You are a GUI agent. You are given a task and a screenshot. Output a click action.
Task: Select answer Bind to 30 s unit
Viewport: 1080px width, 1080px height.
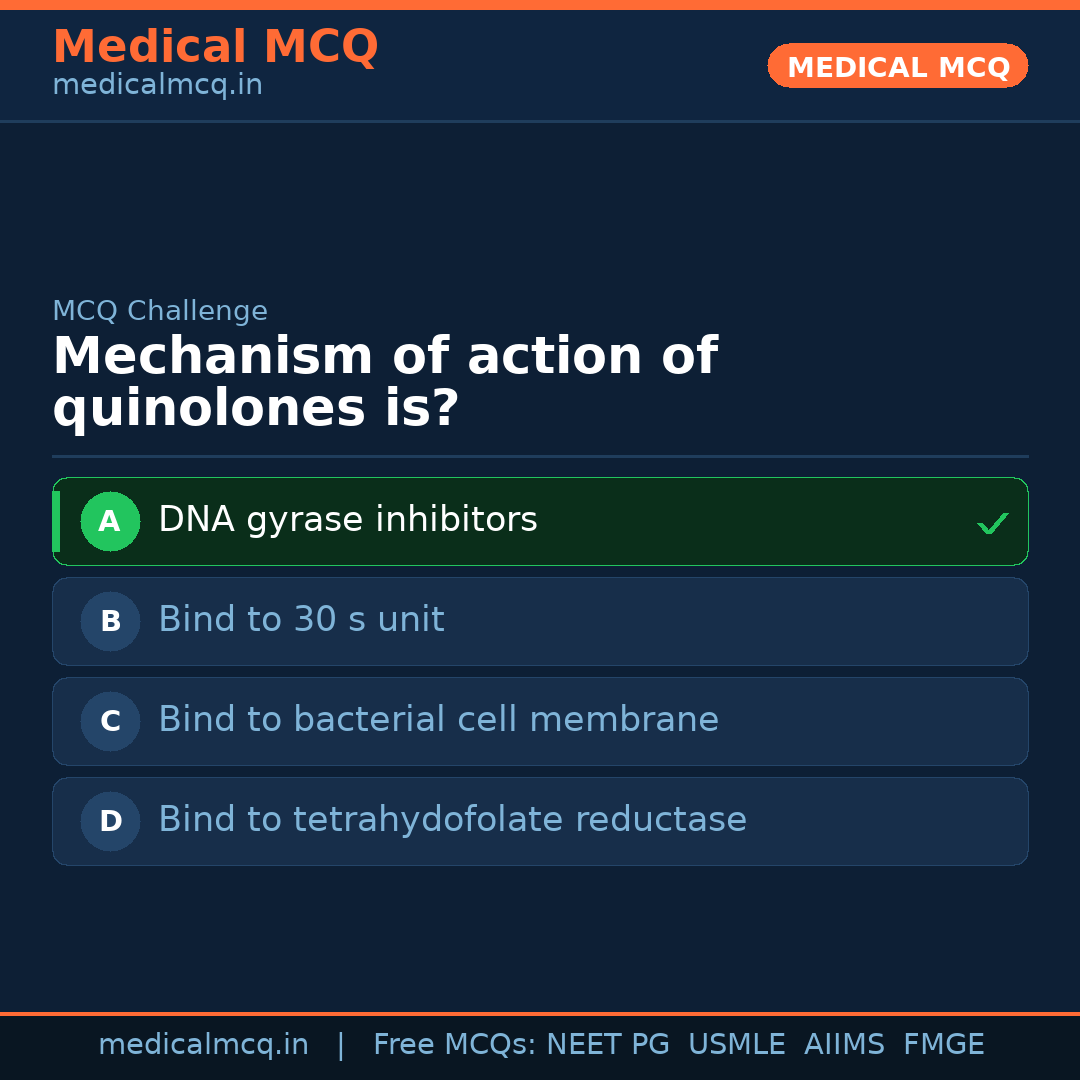coord(301,620)
